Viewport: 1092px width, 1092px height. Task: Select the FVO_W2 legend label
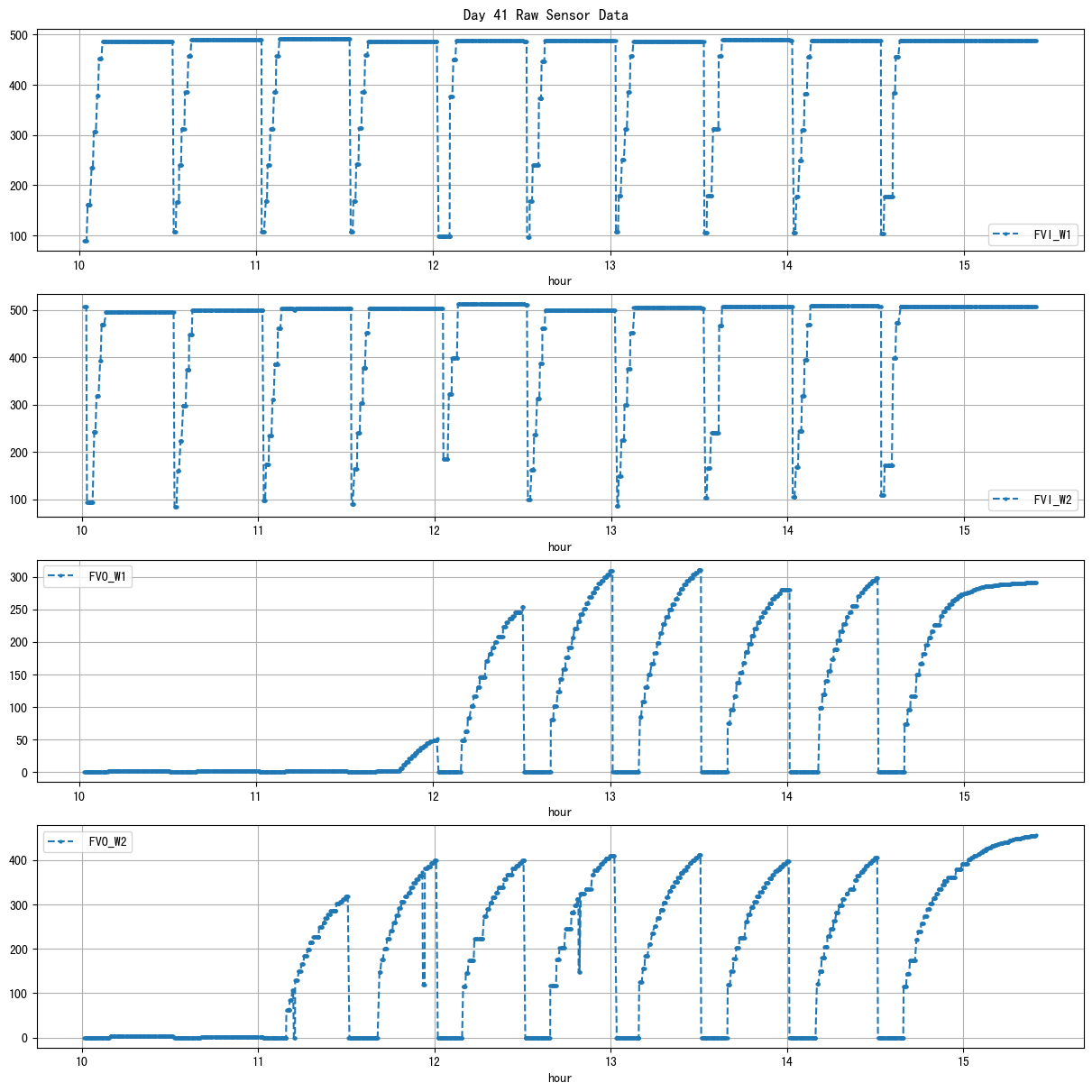point(108,842)
